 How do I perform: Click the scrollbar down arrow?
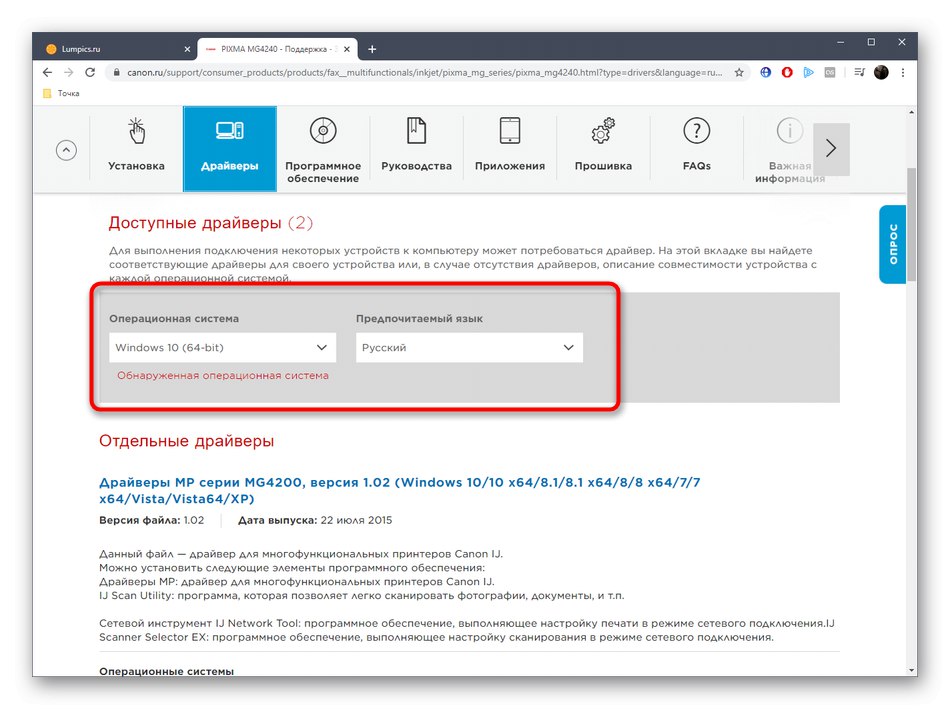(x=911, y=670)
